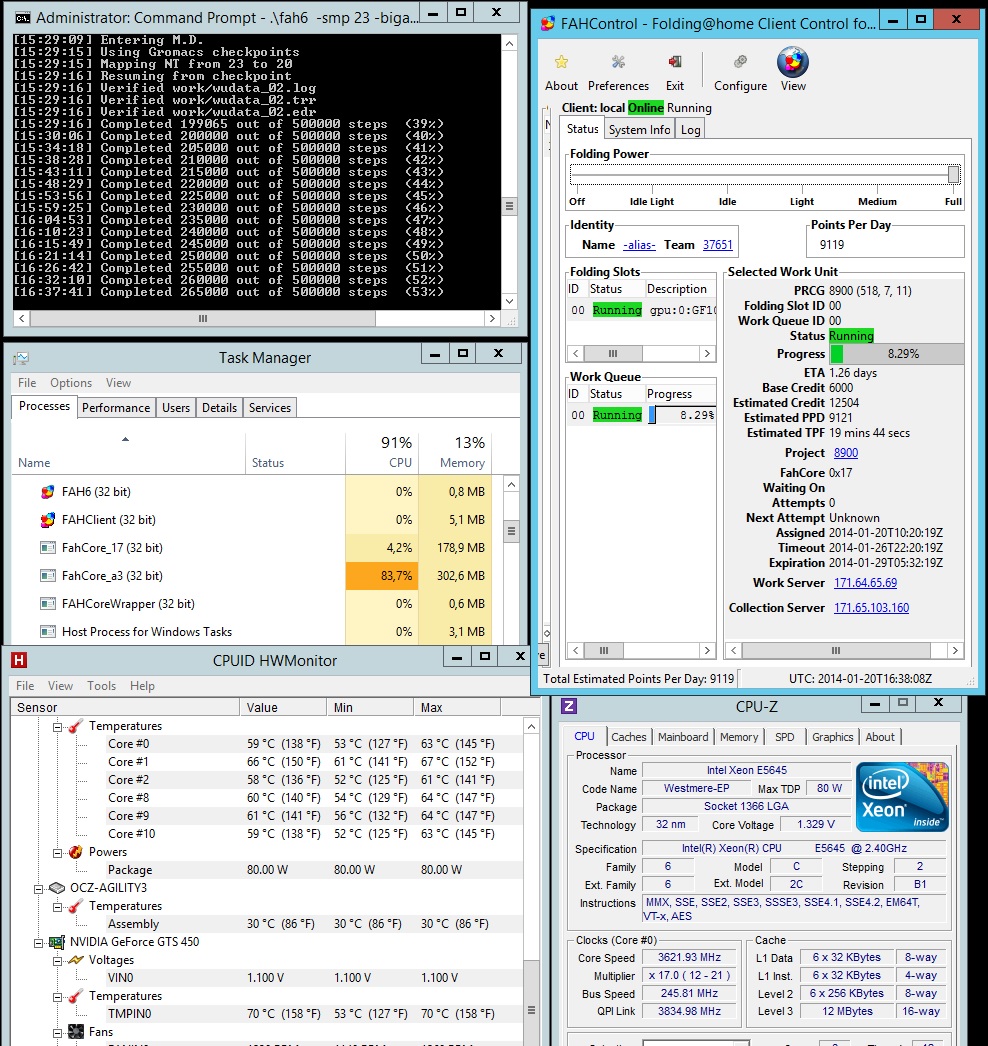Viewport: 988px width, 1046px height.
Task: Open FAHControl Preferences icon
Action: (618, 62)
